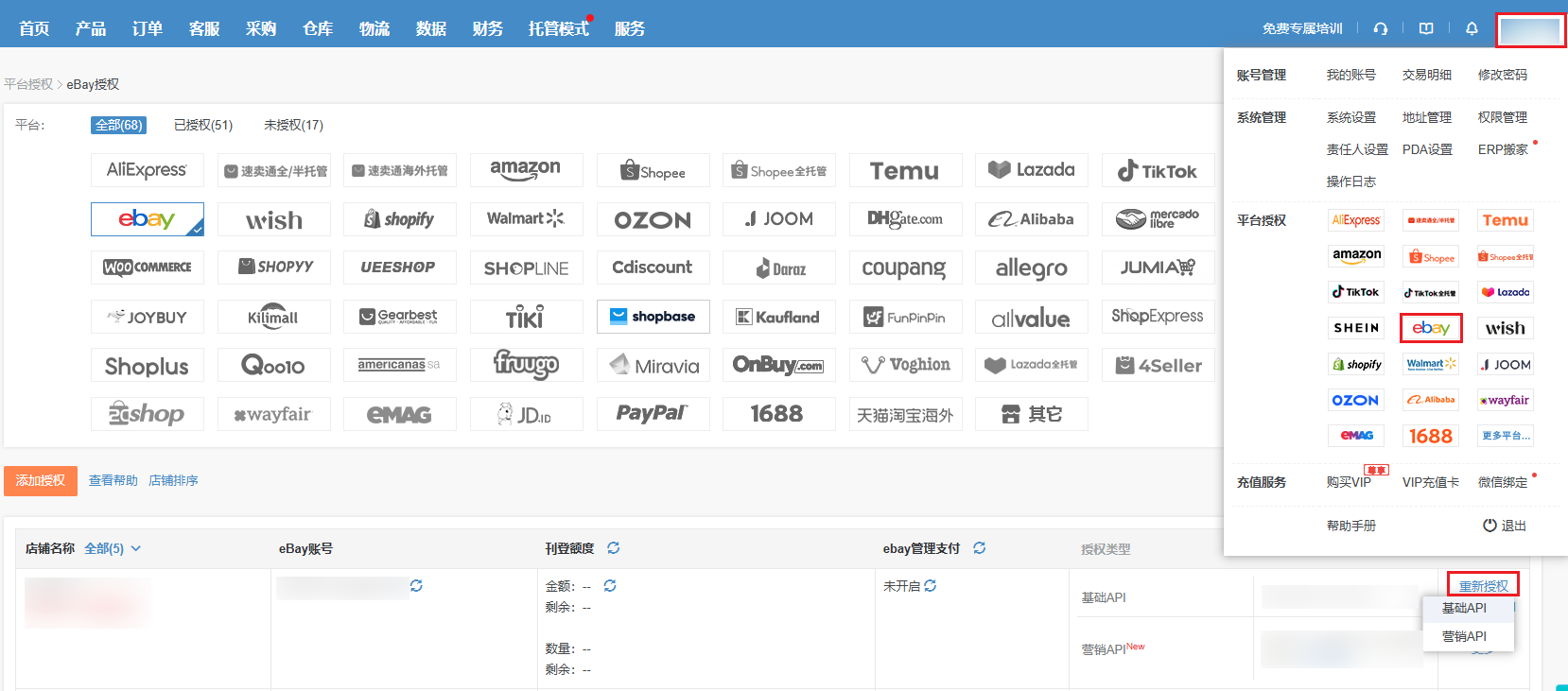This screenshot has height=691, width=1568.
Task: Open the customer service headset icon
Action: [1381, 28]
